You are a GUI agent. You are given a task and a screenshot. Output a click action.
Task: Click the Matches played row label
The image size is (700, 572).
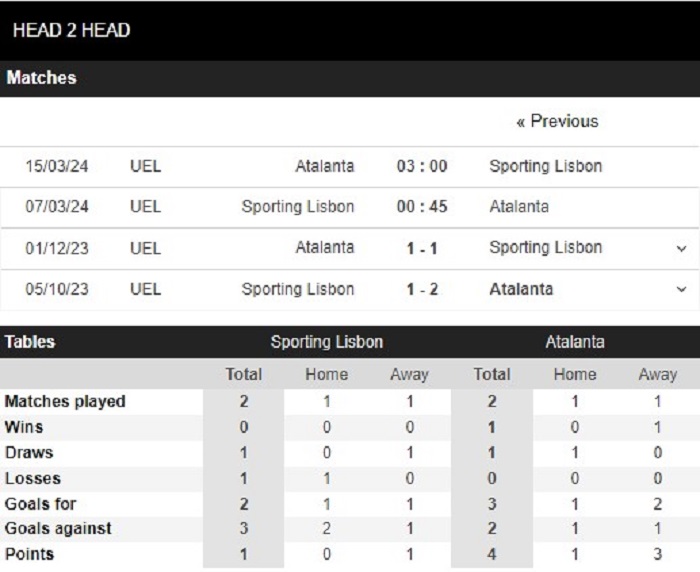(66, 402)
